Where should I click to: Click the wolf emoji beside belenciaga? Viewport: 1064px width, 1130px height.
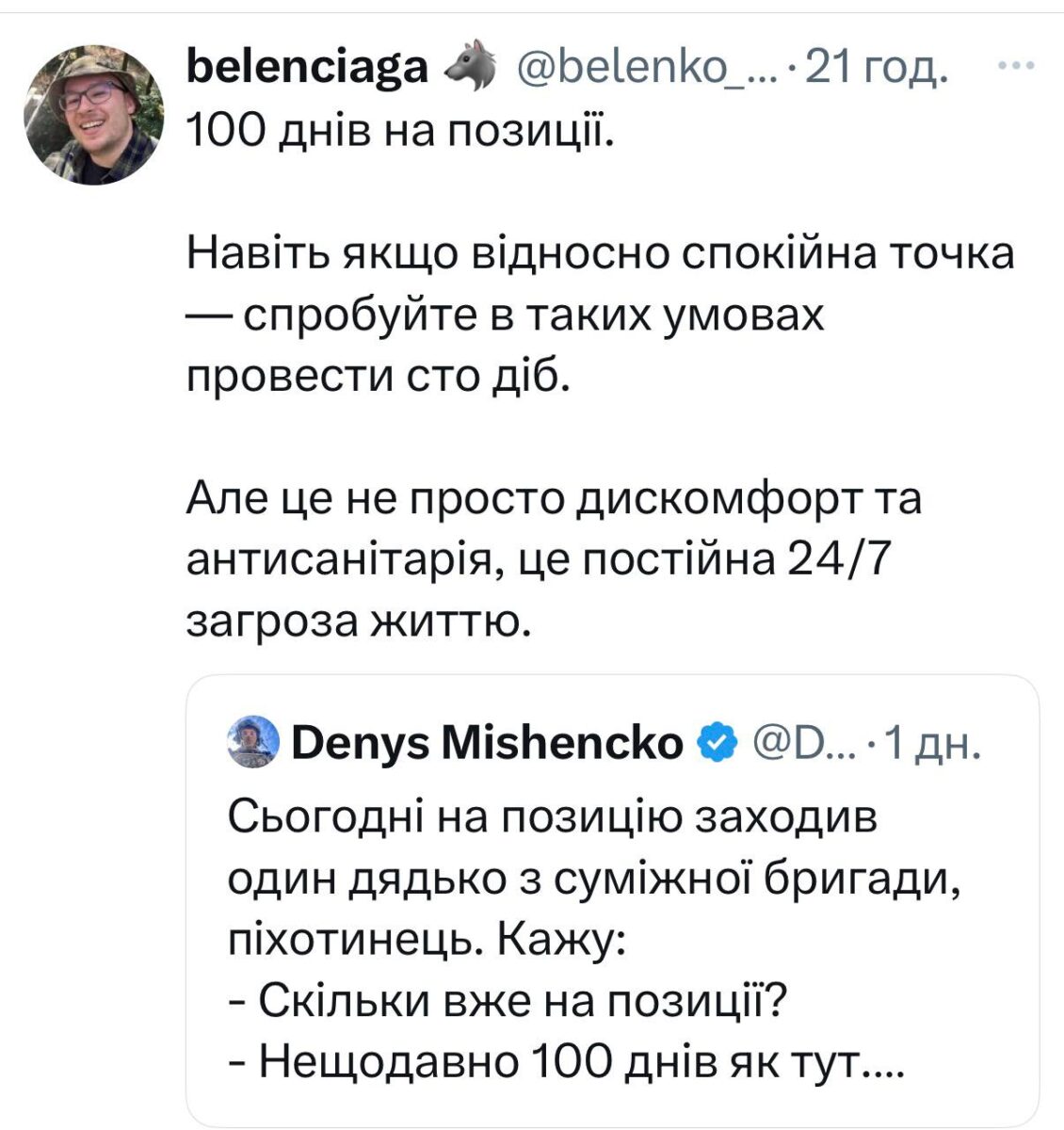pos(468,67)
